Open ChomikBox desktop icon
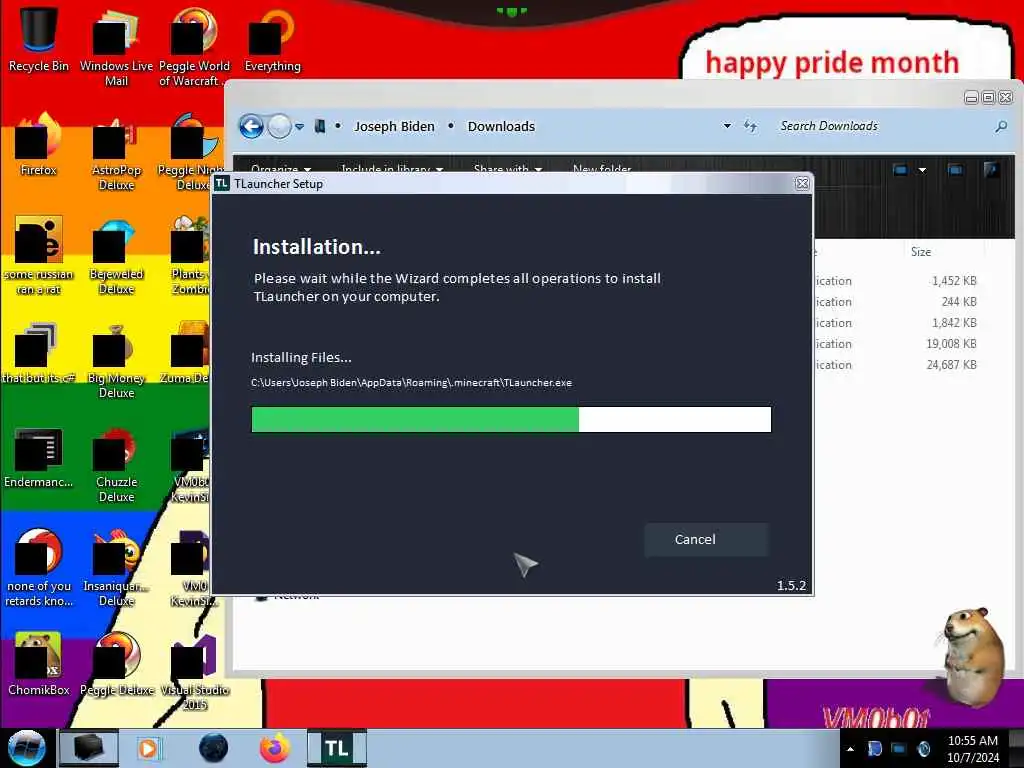Viewport: 1024px width, 768px height. [39, 665]
